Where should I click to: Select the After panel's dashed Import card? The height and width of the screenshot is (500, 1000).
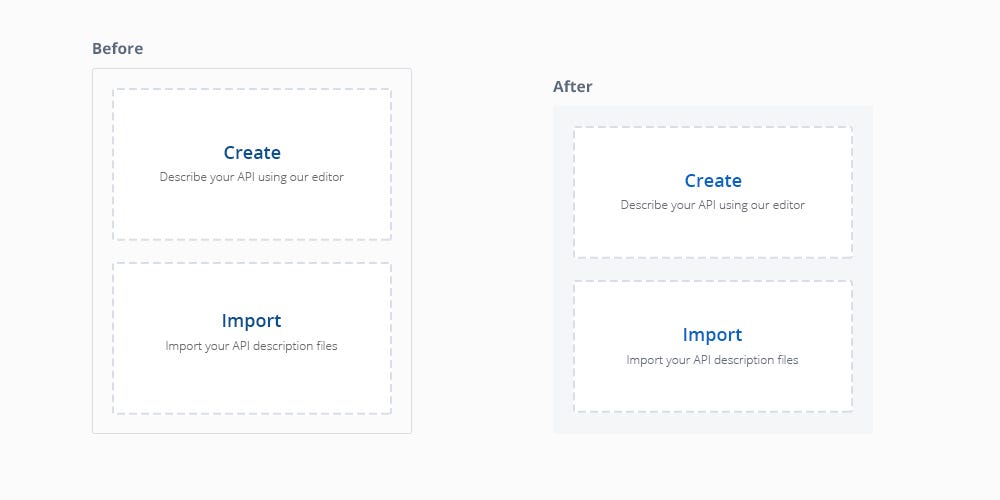click(713, 346)
